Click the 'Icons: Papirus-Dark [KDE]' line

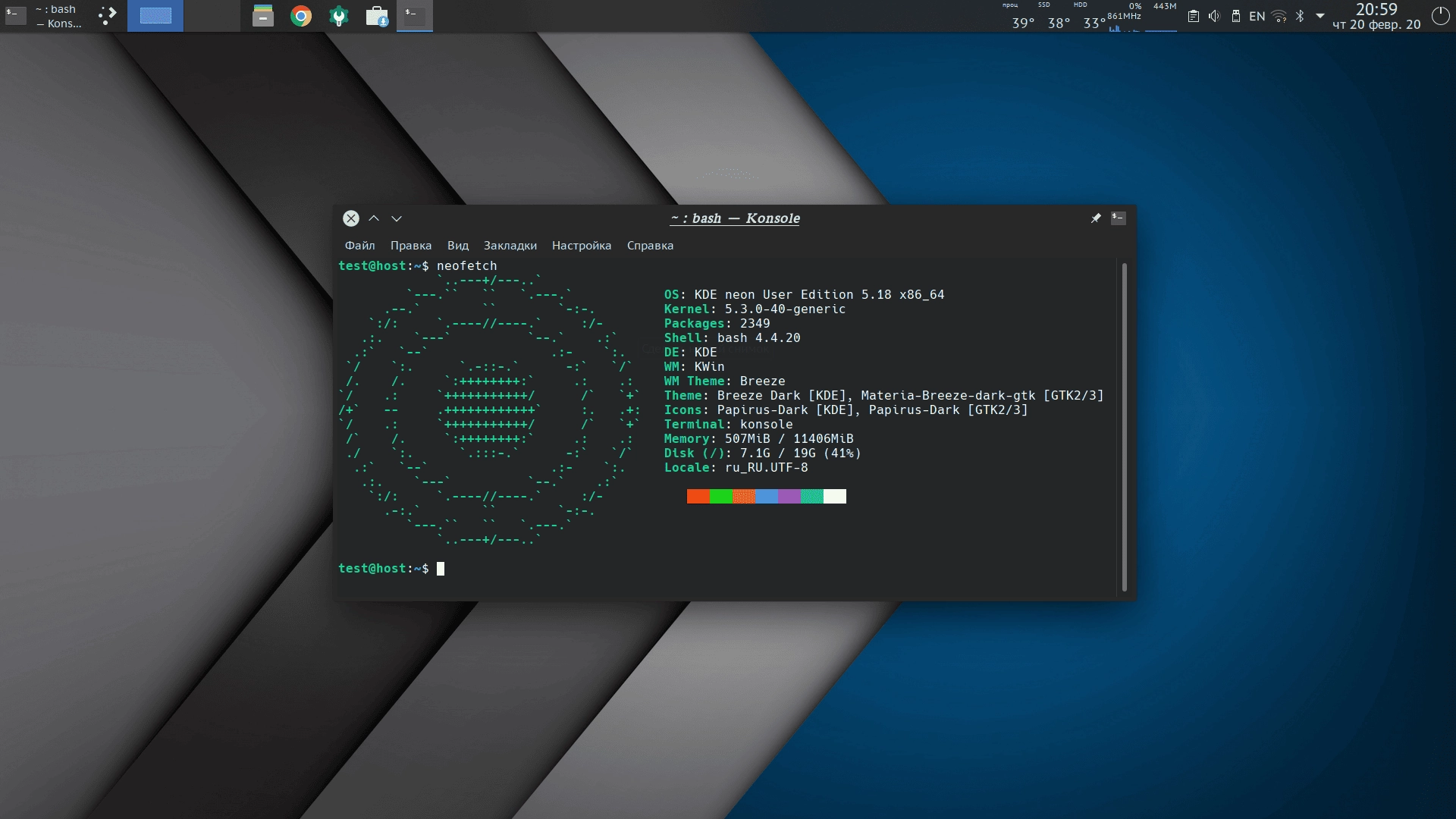coord(846,410)
